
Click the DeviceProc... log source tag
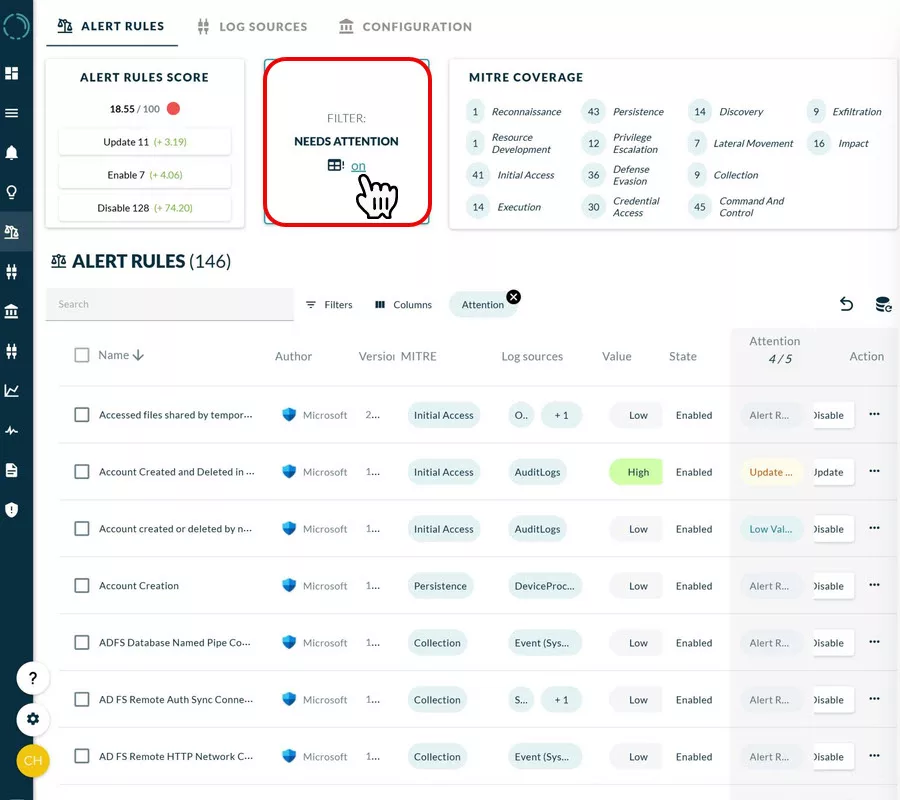coord(544,586)
